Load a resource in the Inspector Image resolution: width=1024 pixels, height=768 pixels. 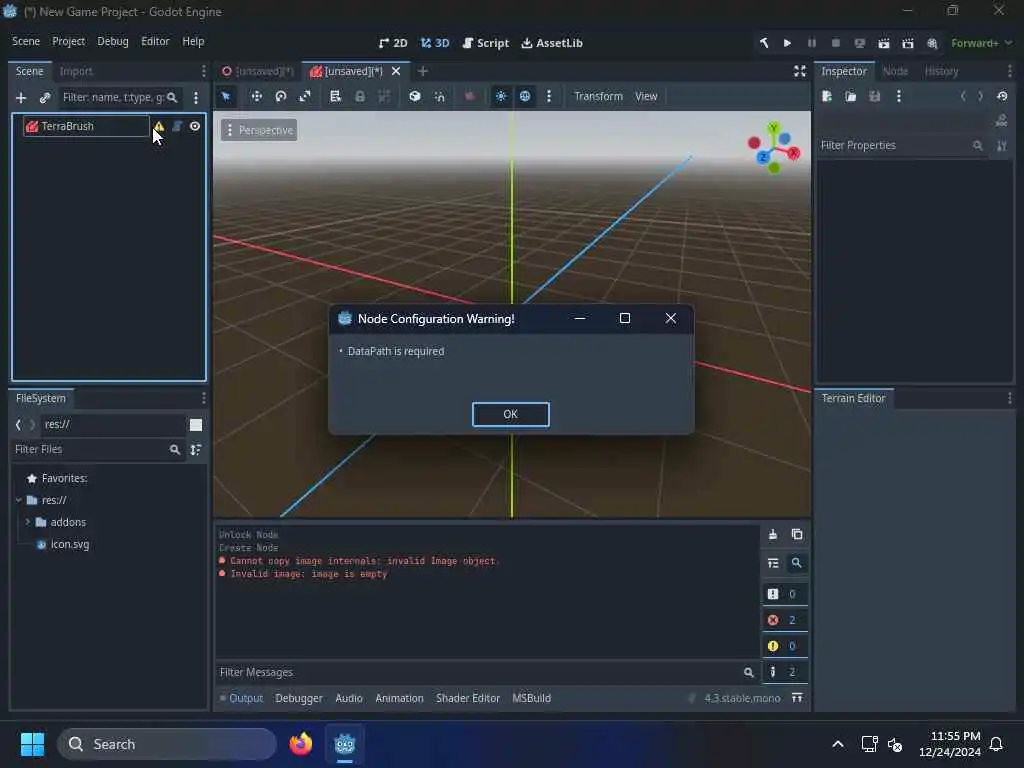click(x=851, y=96)
